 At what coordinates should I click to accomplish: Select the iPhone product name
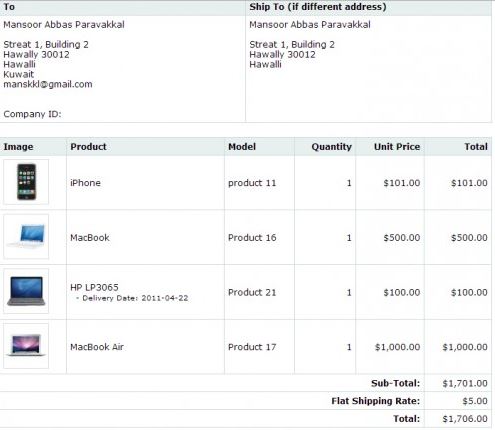(x=85, y=183)
